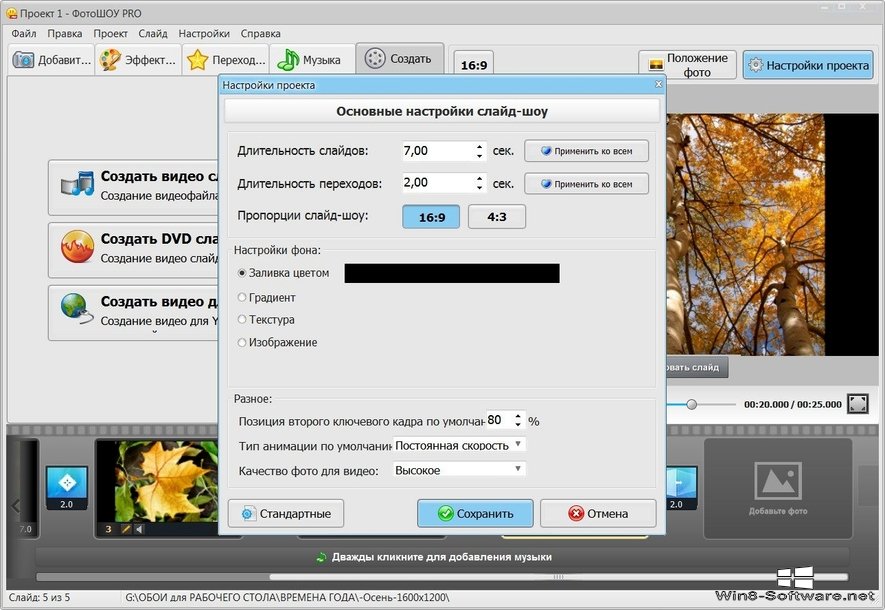The height and width of the screenshot is (610, 885).
Task: Click the timeline horizontal scrollbar
Action: 558,577
